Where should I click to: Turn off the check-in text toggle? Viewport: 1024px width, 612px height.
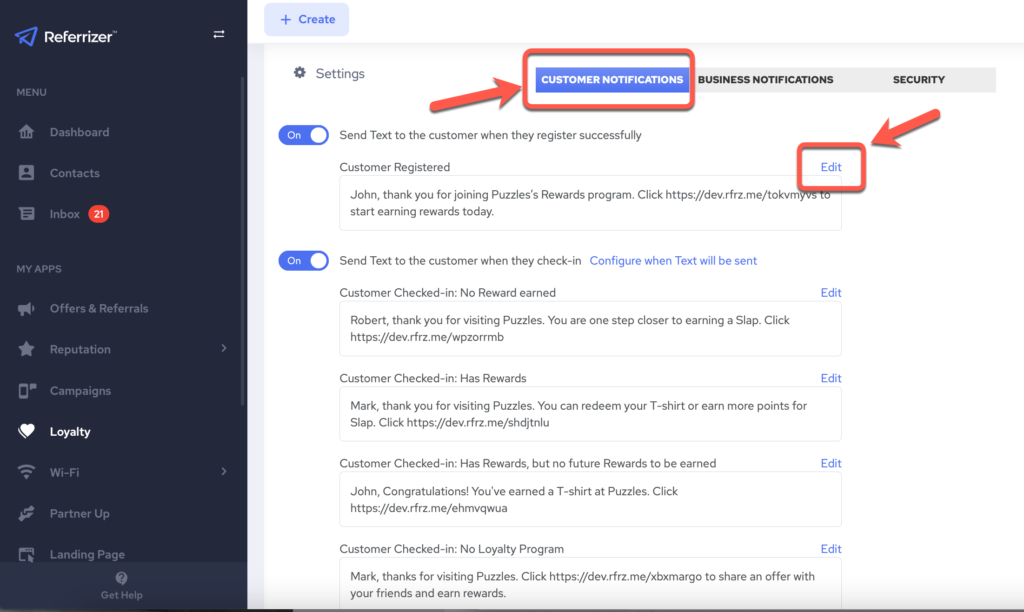(x=303, y=261)
